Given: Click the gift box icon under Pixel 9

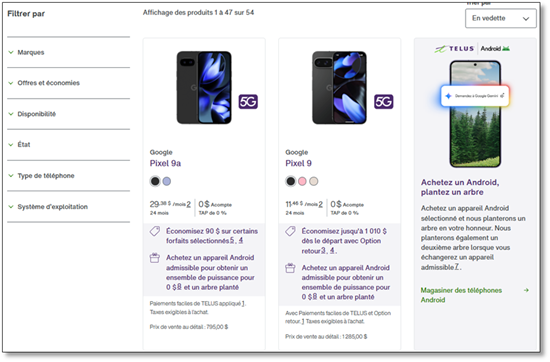Looking at the screenshot, I should point(290,268).
